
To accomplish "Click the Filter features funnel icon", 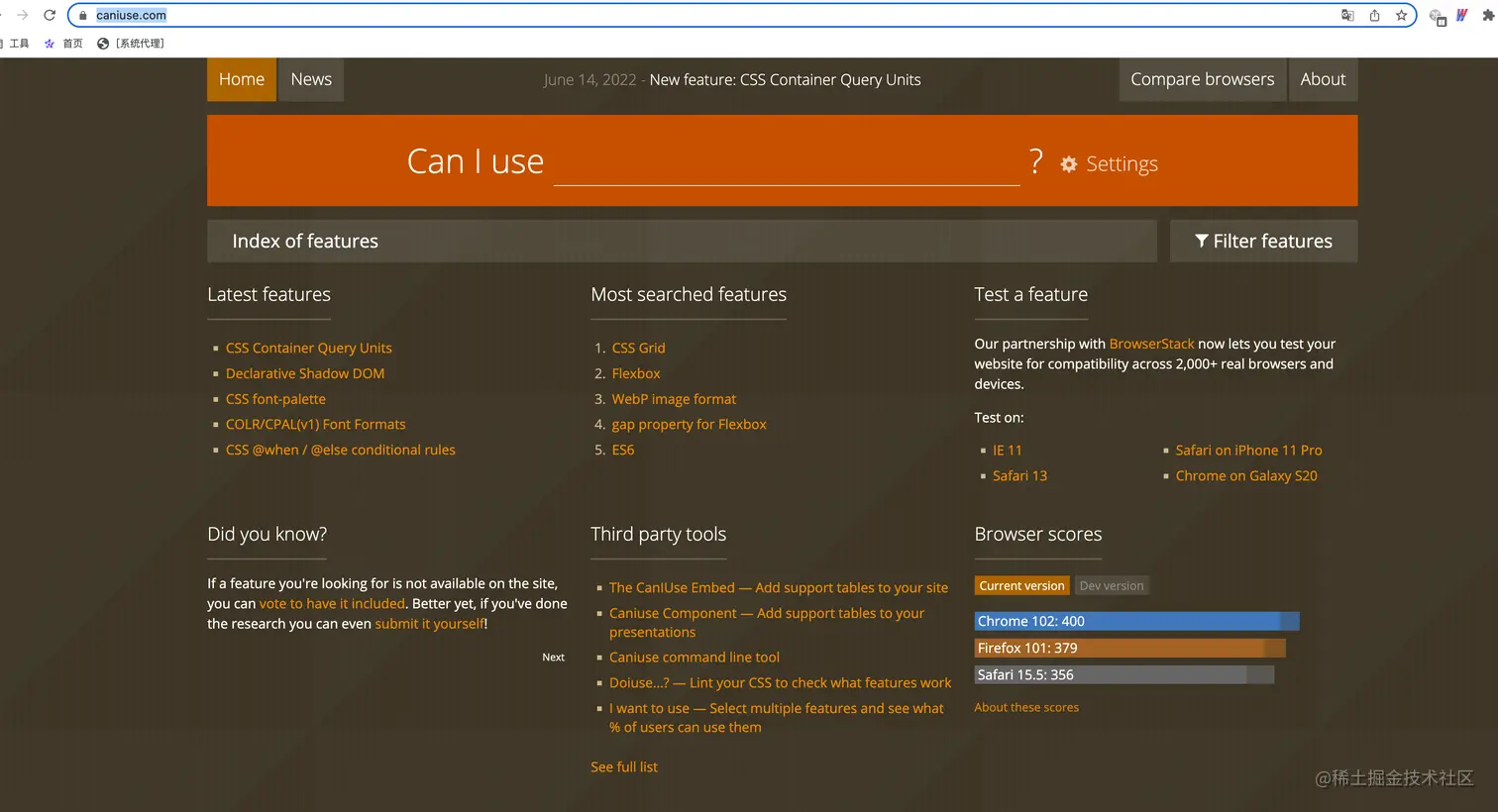I will click(1202, 241).
